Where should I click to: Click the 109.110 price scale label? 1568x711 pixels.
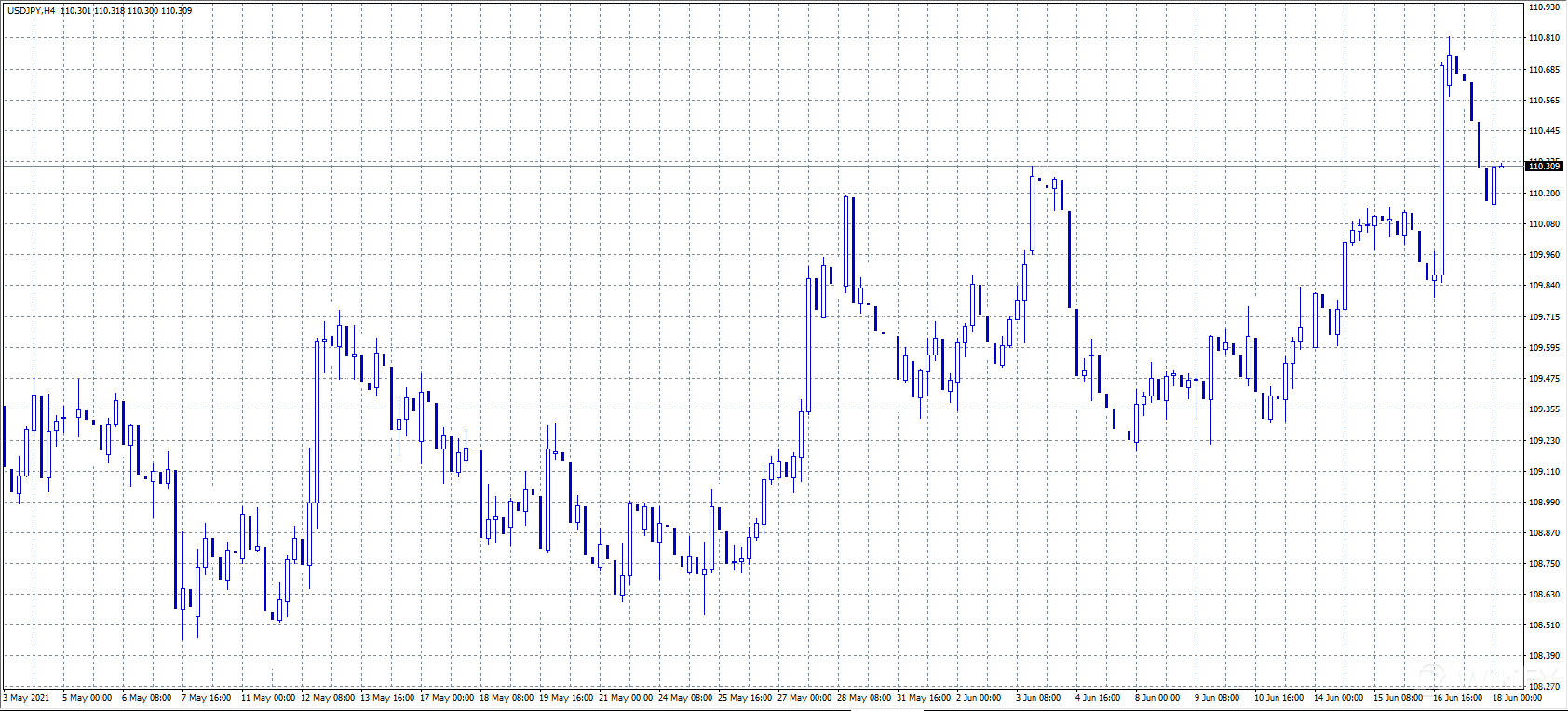pos(1543,472)
